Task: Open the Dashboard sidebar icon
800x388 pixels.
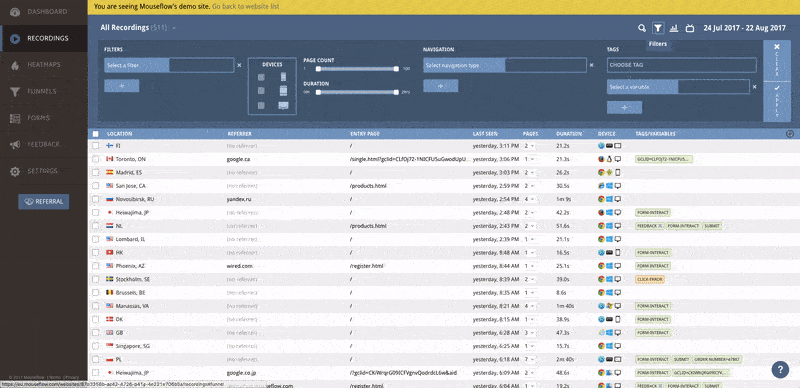Action: [x=15, y=12]
